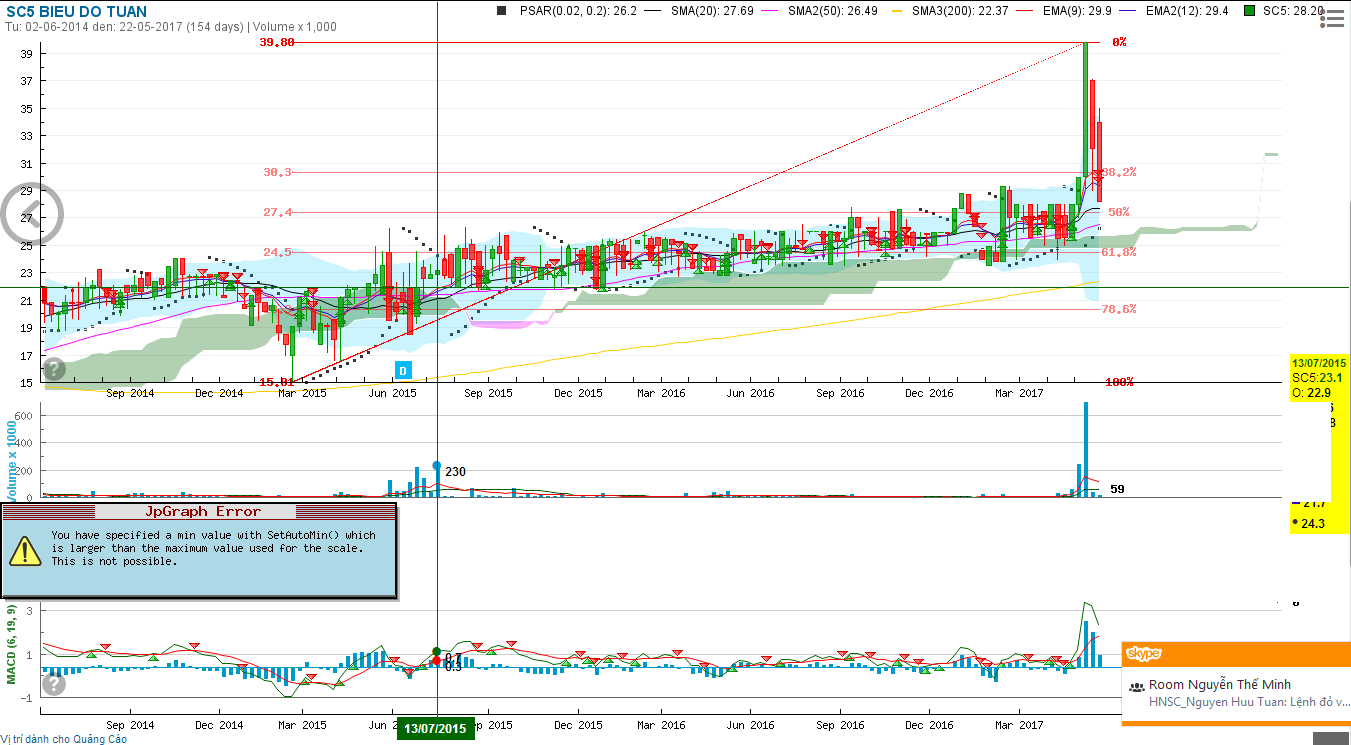The height and width of the screenshot is (745, 1351).
Task: Open the Room Nguyễn Thế Minh Skype chat
Action: [x=1220, y=685]
